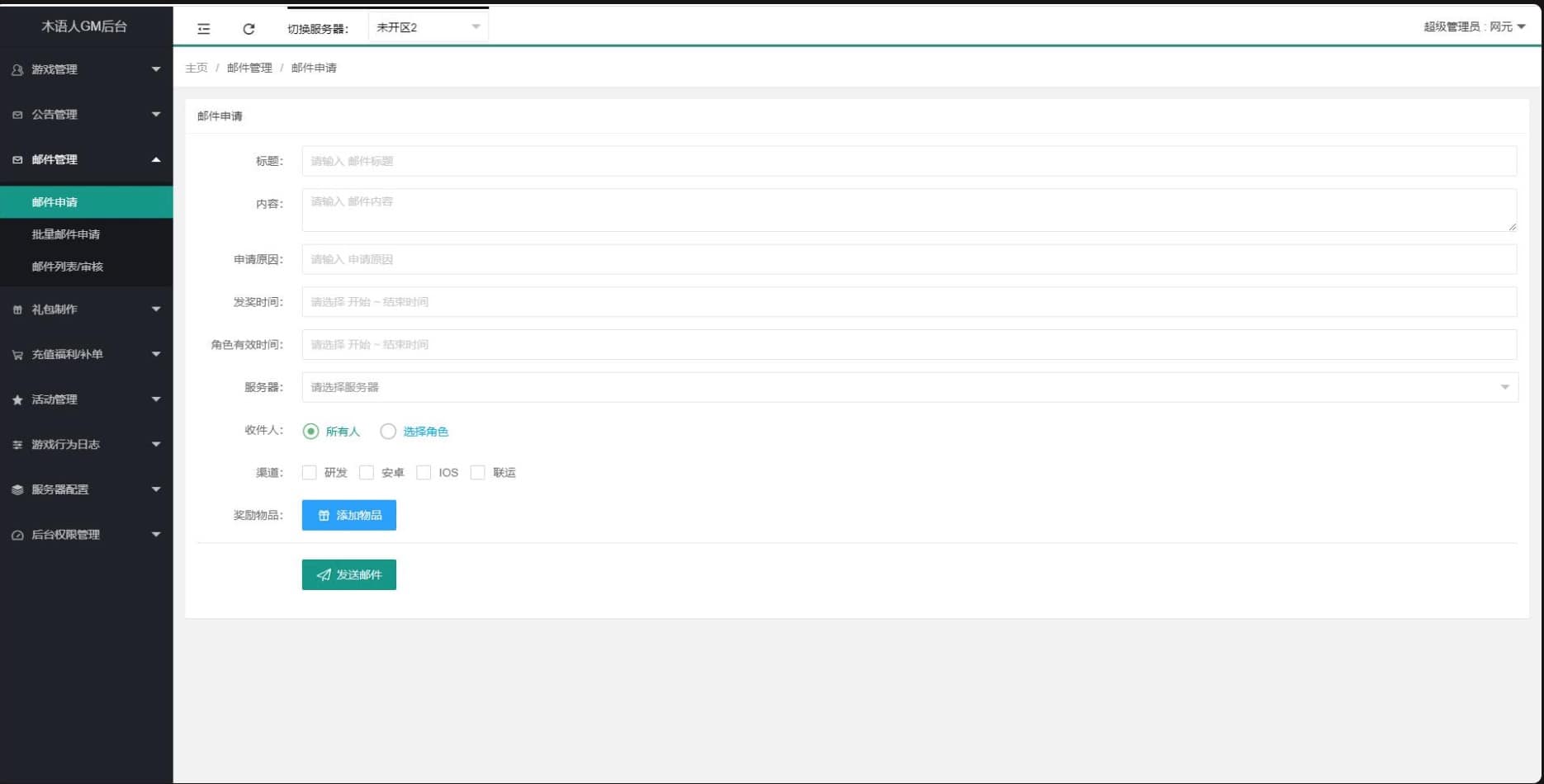Open the 切换服务器 dropdown showing 未开区2

point(429,27)
